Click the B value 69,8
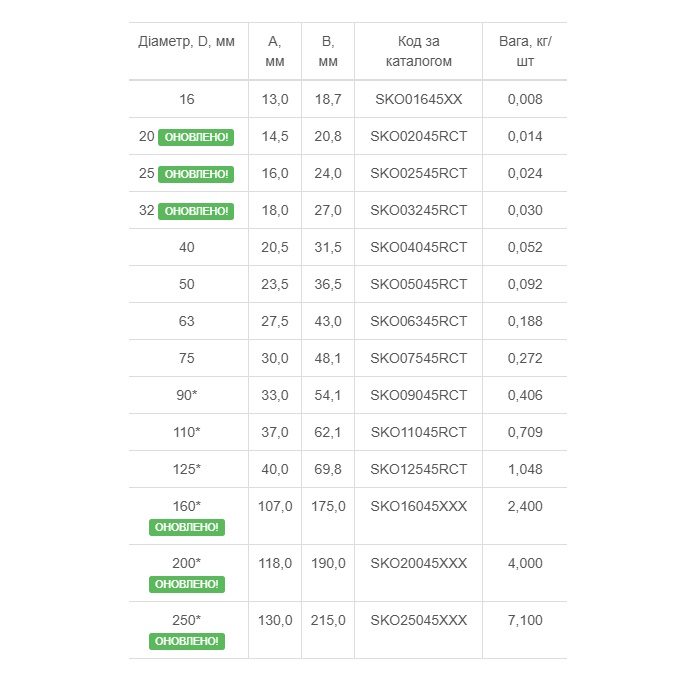Viewport: 700px width, 700px height. click(x=328, y=469)
